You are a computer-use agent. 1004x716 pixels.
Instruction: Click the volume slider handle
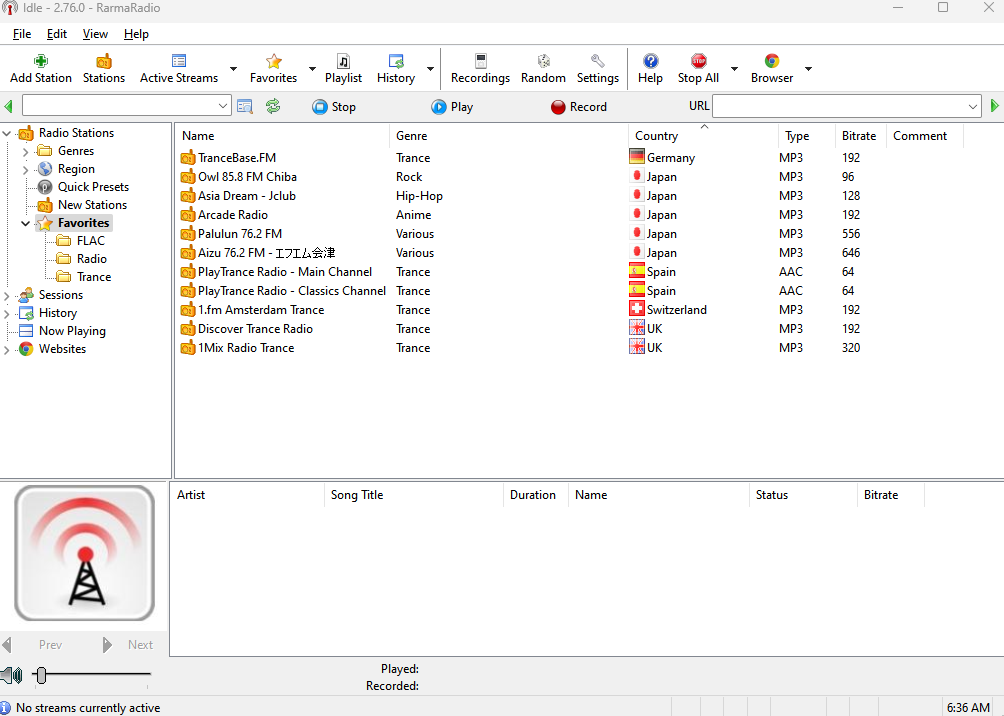(x=42, y=675)
